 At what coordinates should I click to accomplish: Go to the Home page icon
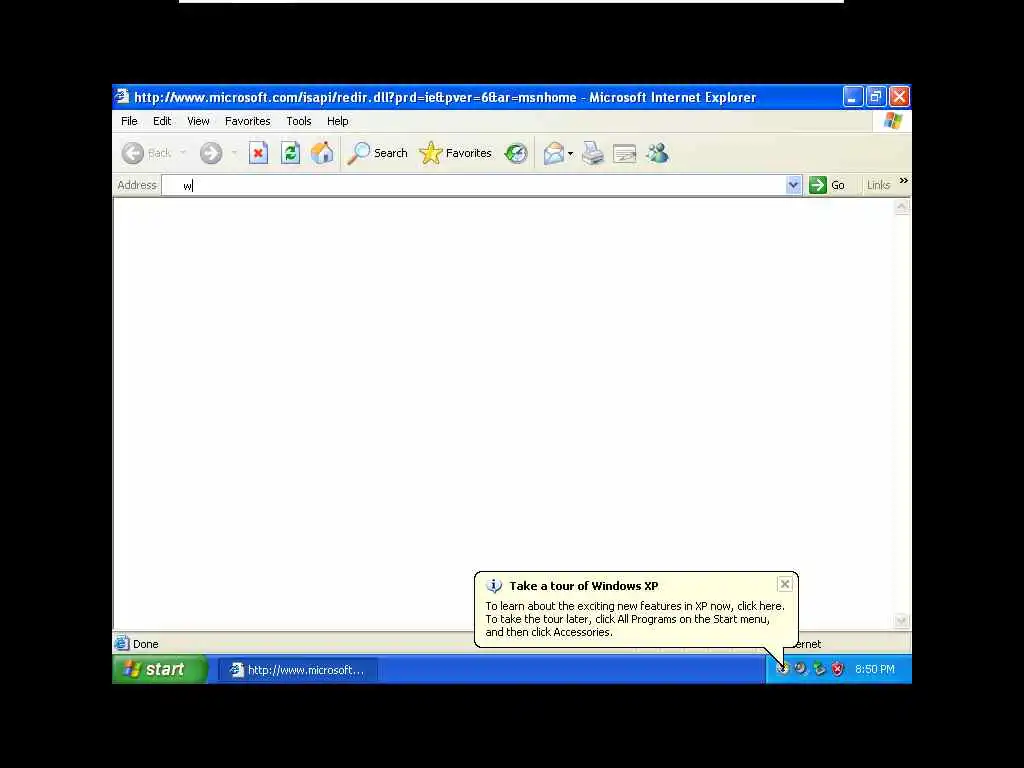(322, 153)
